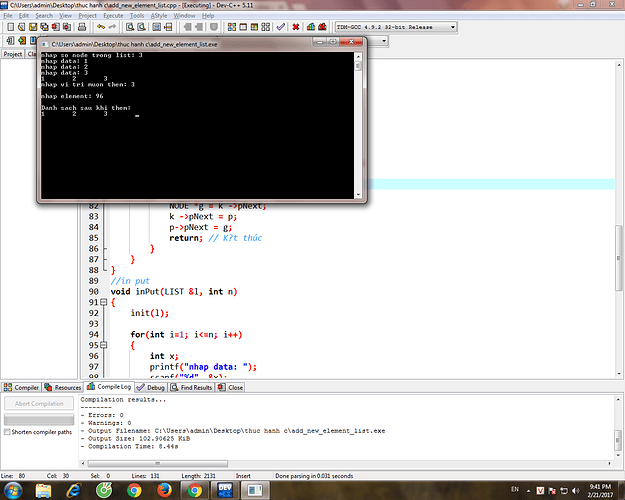This screenshot has width=625, height=500.
Task: Switch to the Debug bottom tab
Action: coord(151,387)
